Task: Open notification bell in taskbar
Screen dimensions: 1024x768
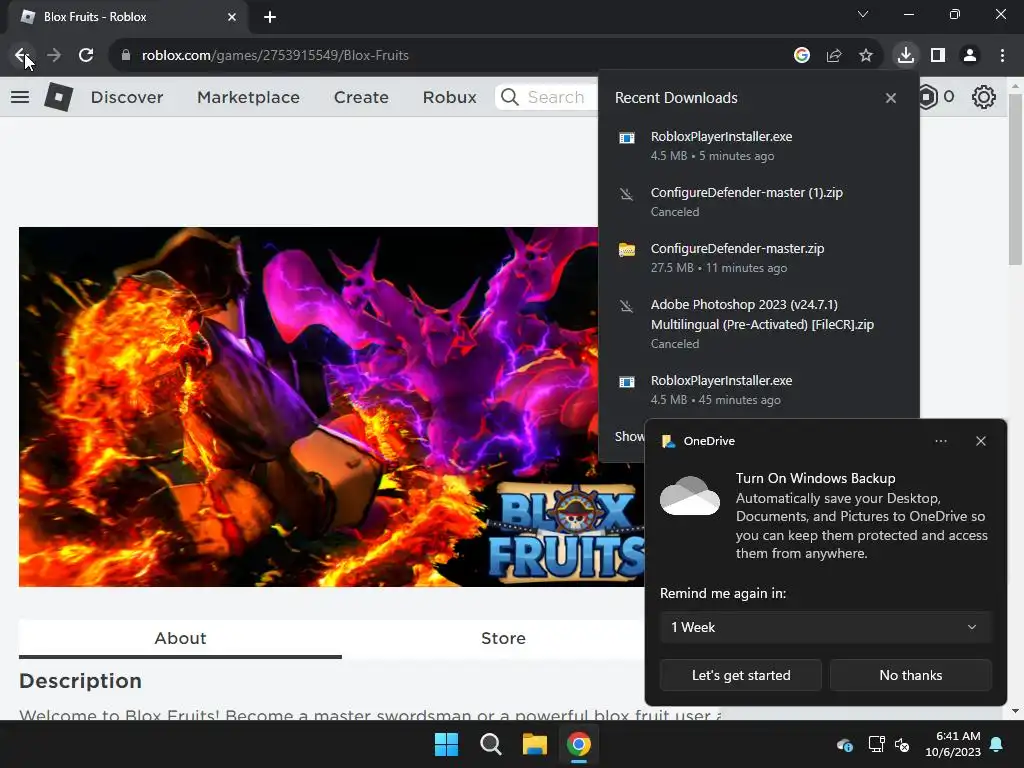Action: (x=997, y=744)
